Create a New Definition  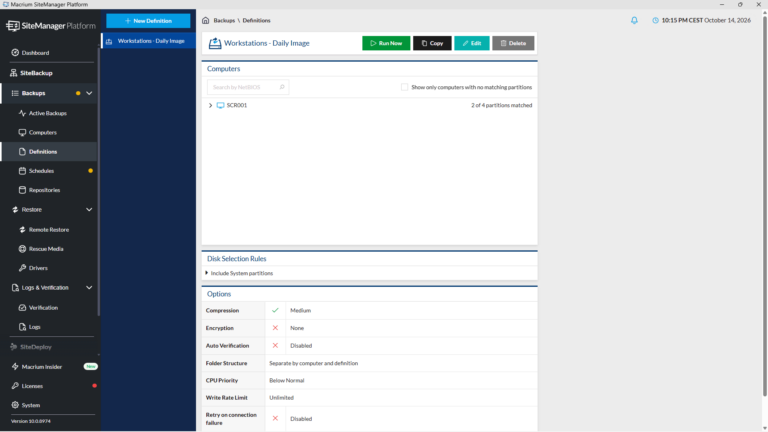(x=148, y=21)
